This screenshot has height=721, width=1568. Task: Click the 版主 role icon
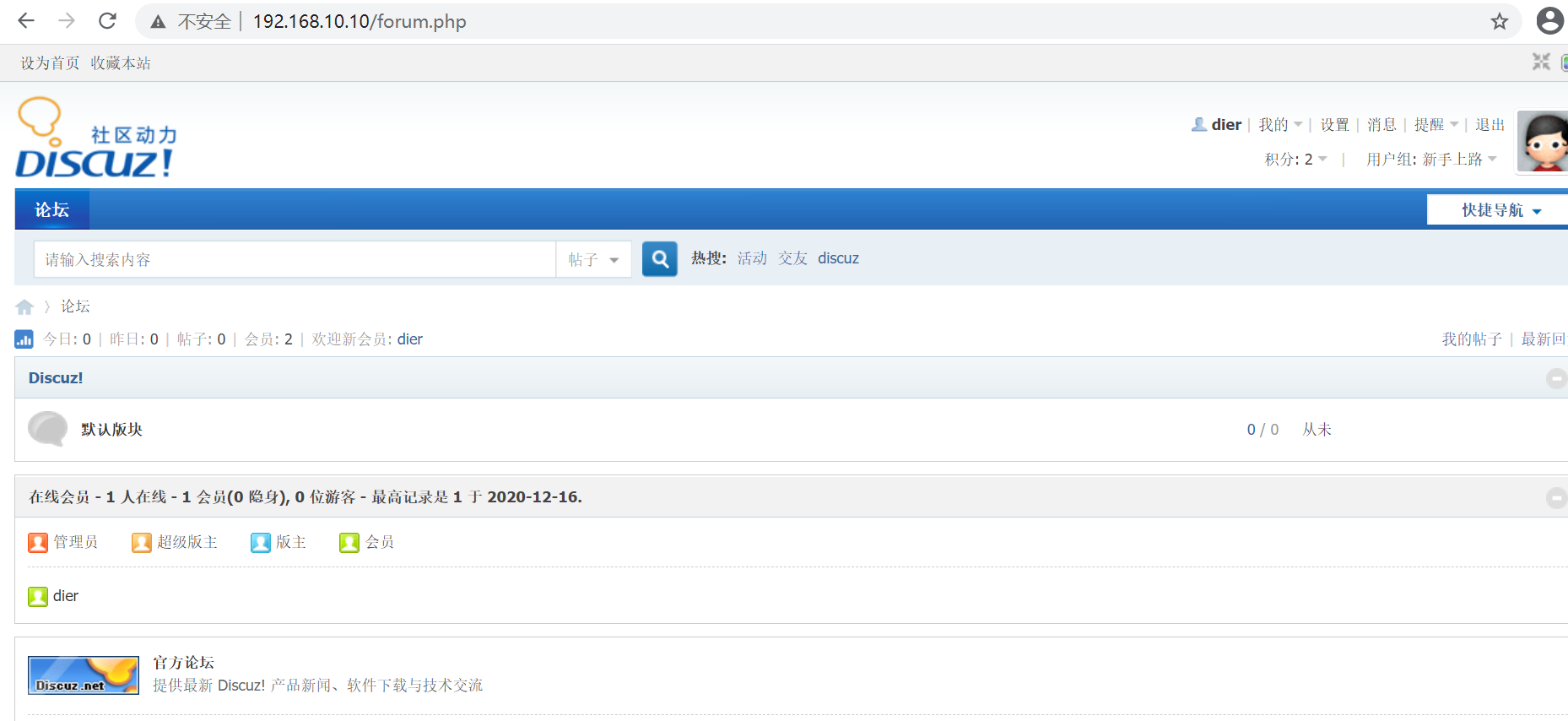click(x=260, y=542)
